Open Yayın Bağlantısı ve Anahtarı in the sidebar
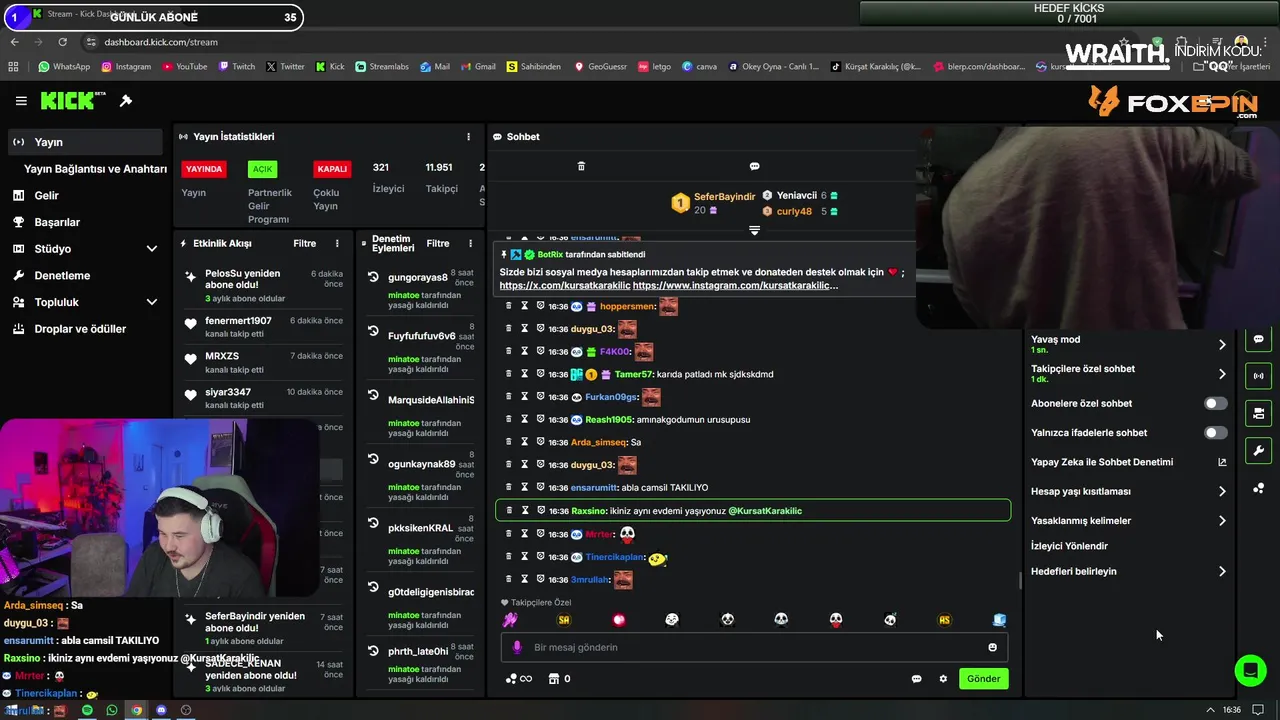Screen dimensions: 1280x720 click(x=95, y=169)
